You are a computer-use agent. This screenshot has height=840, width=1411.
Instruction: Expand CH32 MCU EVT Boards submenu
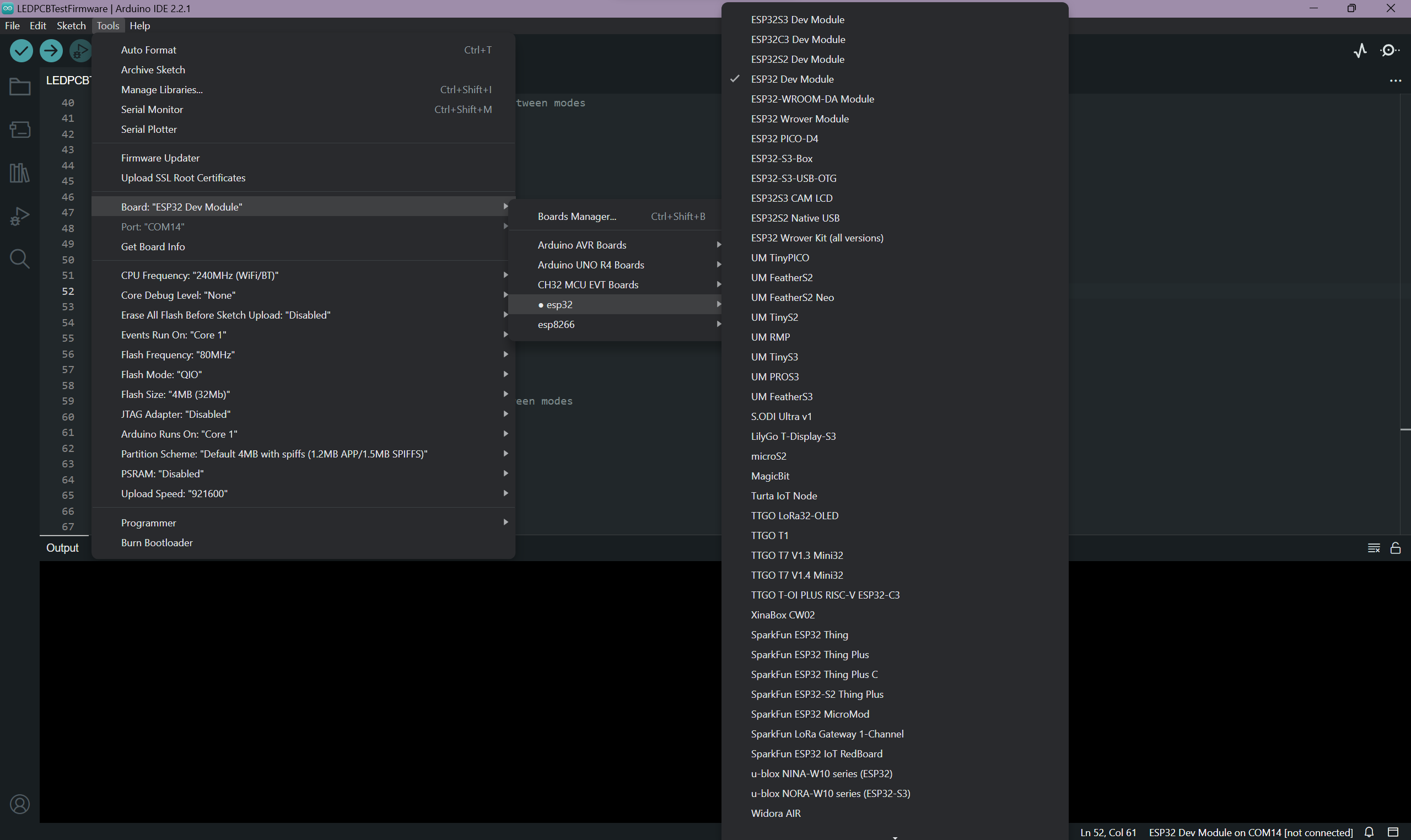(615, 285)
